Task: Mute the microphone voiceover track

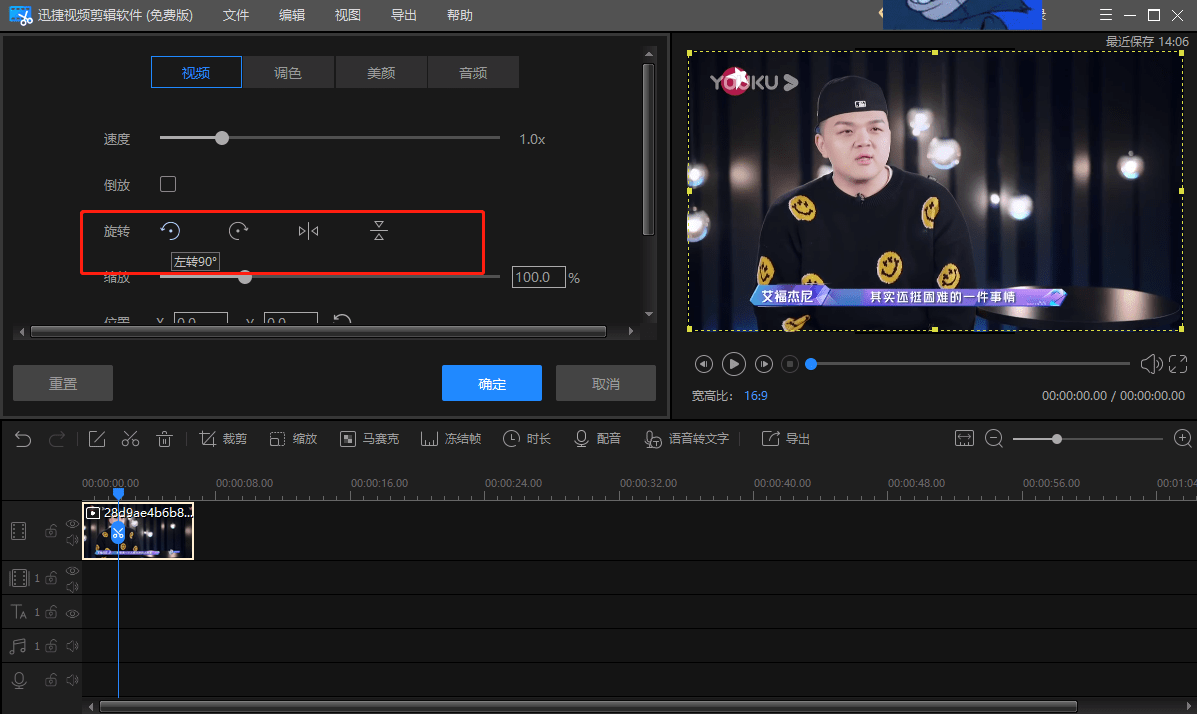Action: [x=73, y=680]
